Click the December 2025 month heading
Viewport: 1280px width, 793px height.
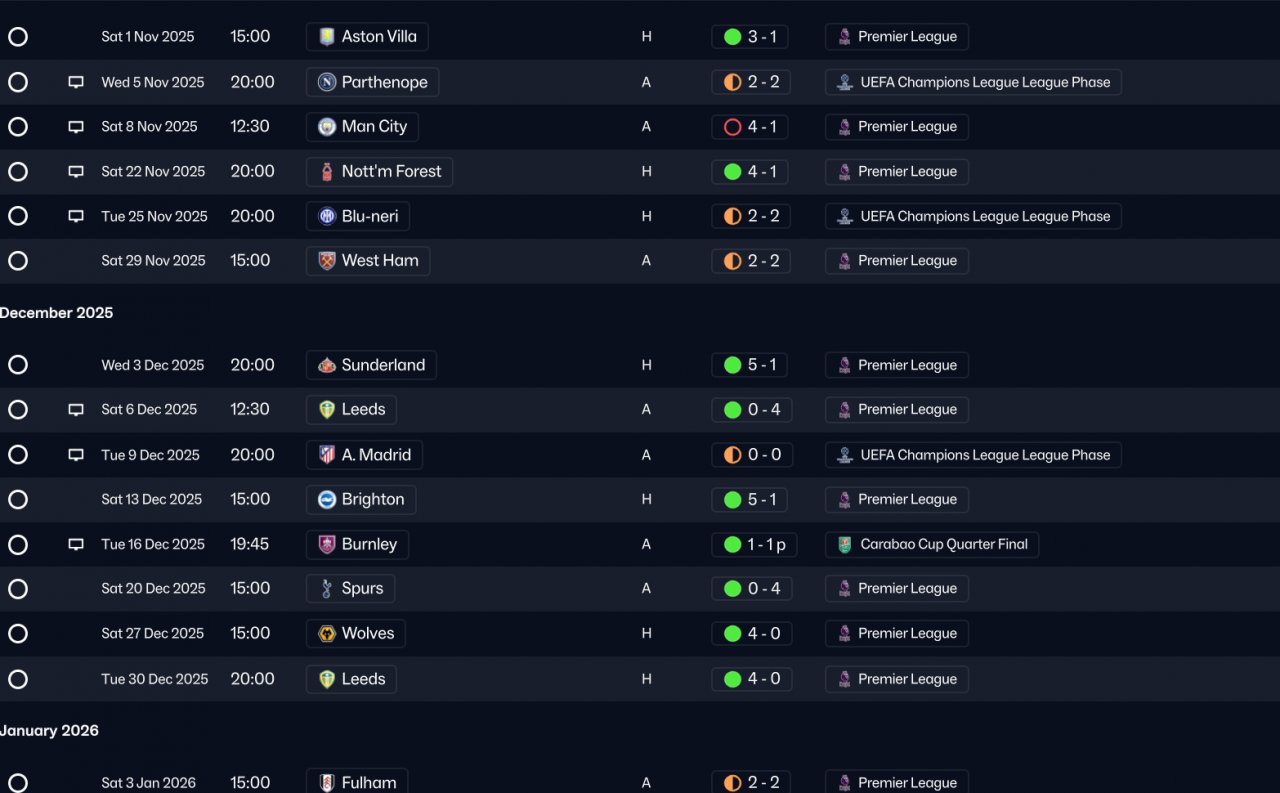(x=57, y=313)
